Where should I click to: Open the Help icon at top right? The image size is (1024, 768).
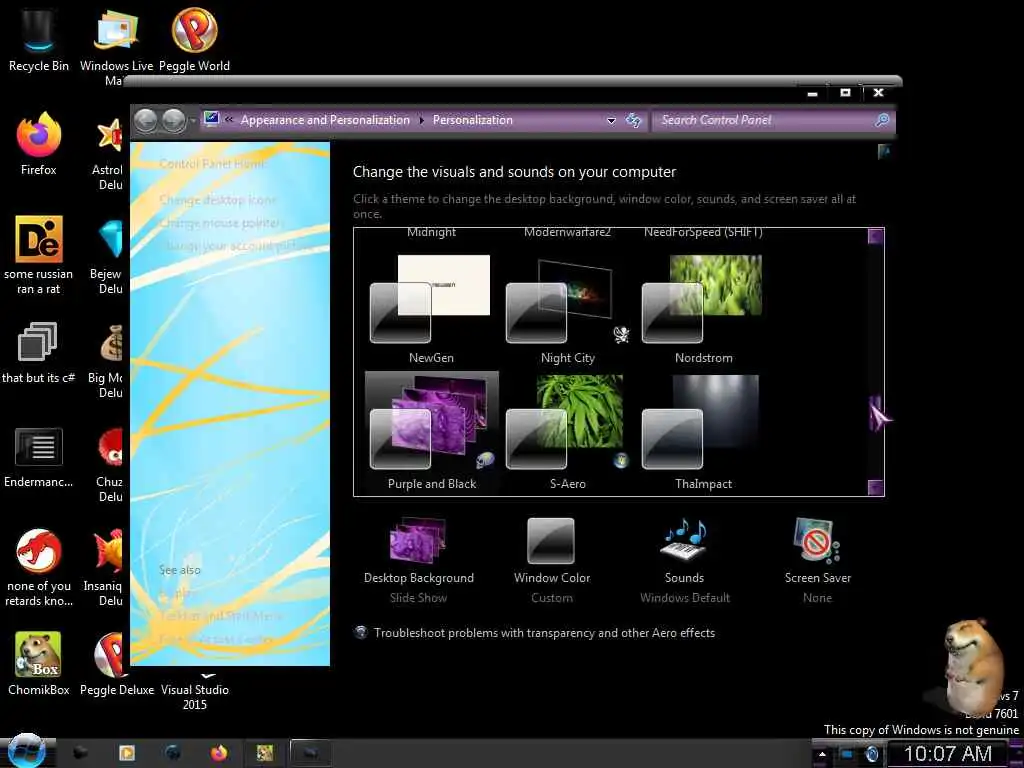[x=884, y=152]
